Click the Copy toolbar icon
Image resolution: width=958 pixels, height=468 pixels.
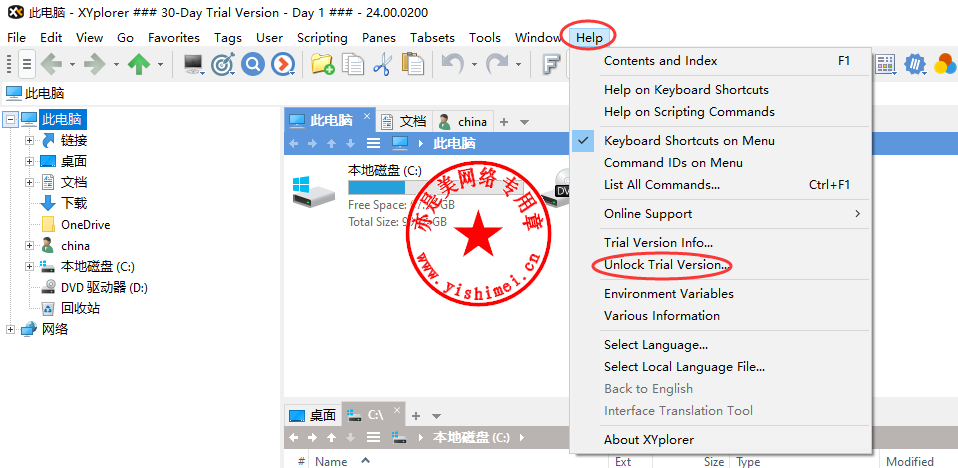(352, 65)
